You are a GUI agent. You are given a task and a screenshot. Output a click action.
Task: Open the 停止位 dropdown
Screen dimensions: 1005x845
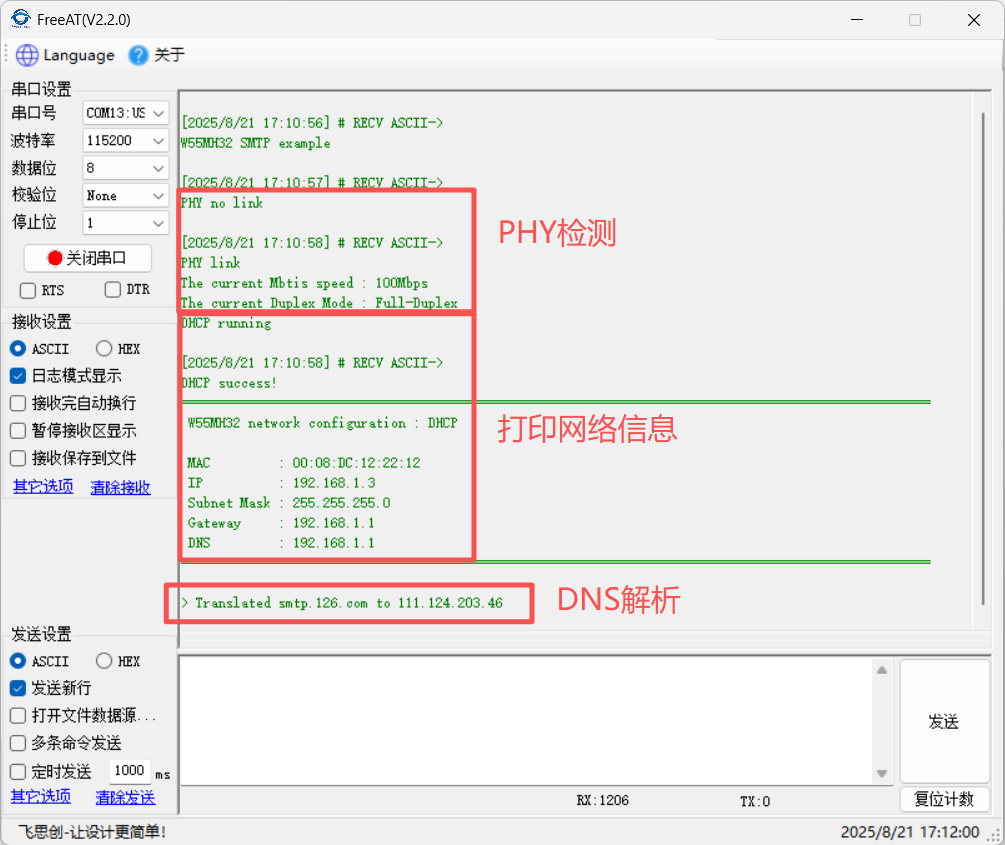[x=126, y=223]
